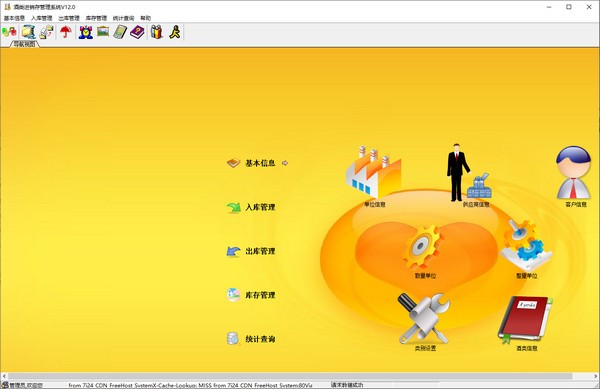Open the 帮助 menu
Image resolution: width=600 pixels, height=389 pixels.
tap(145, 18)
